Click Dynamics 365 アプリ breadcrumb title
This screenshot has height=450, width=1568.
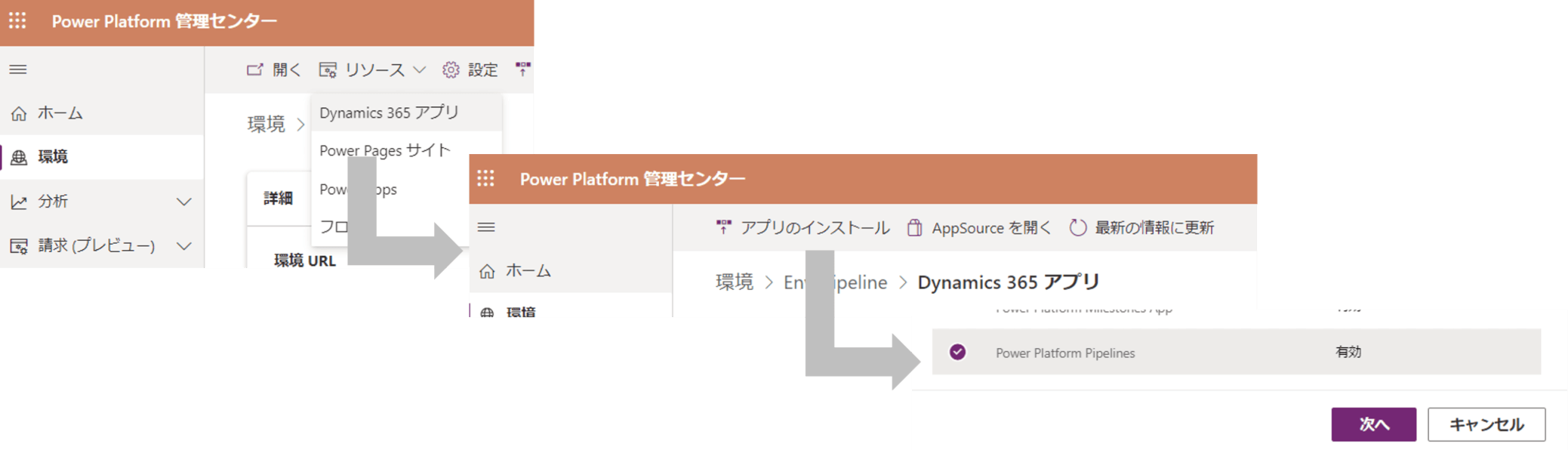click(1009, 282)
